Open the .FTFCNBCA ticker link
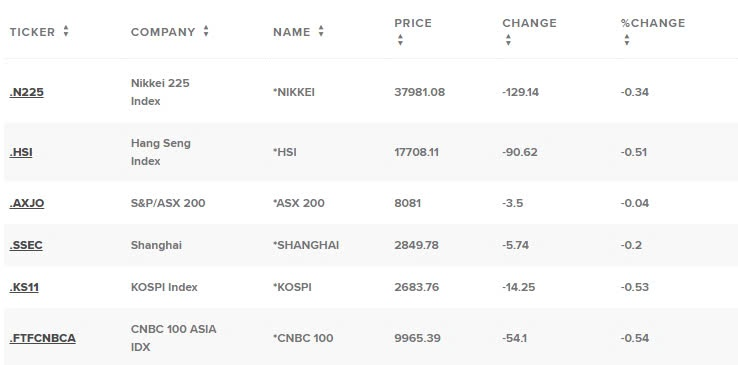This screenshot has width=738, height=365. coord(42,338)
